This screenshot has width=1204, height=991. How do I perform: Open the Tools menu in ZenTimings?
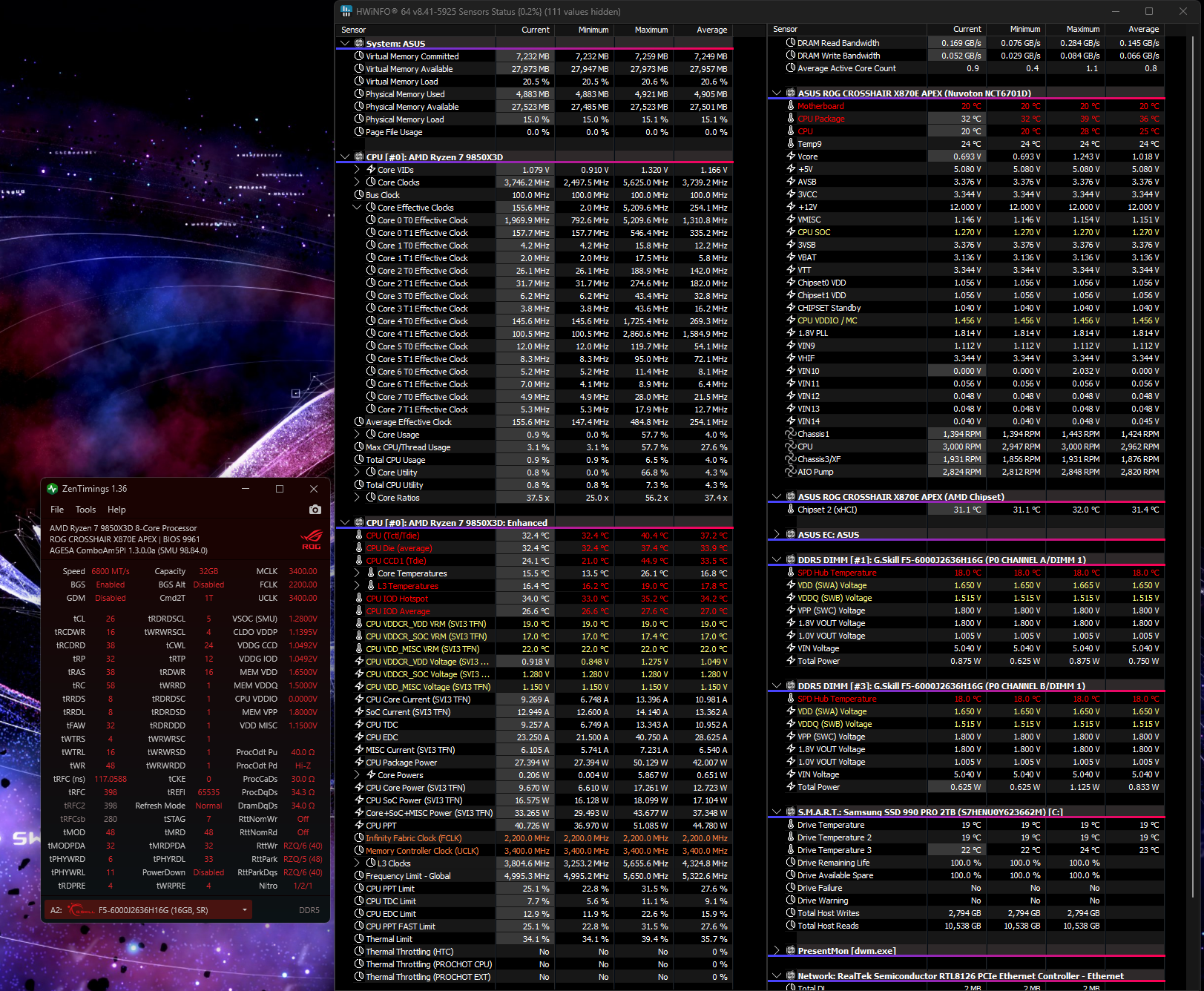point(85,510)
